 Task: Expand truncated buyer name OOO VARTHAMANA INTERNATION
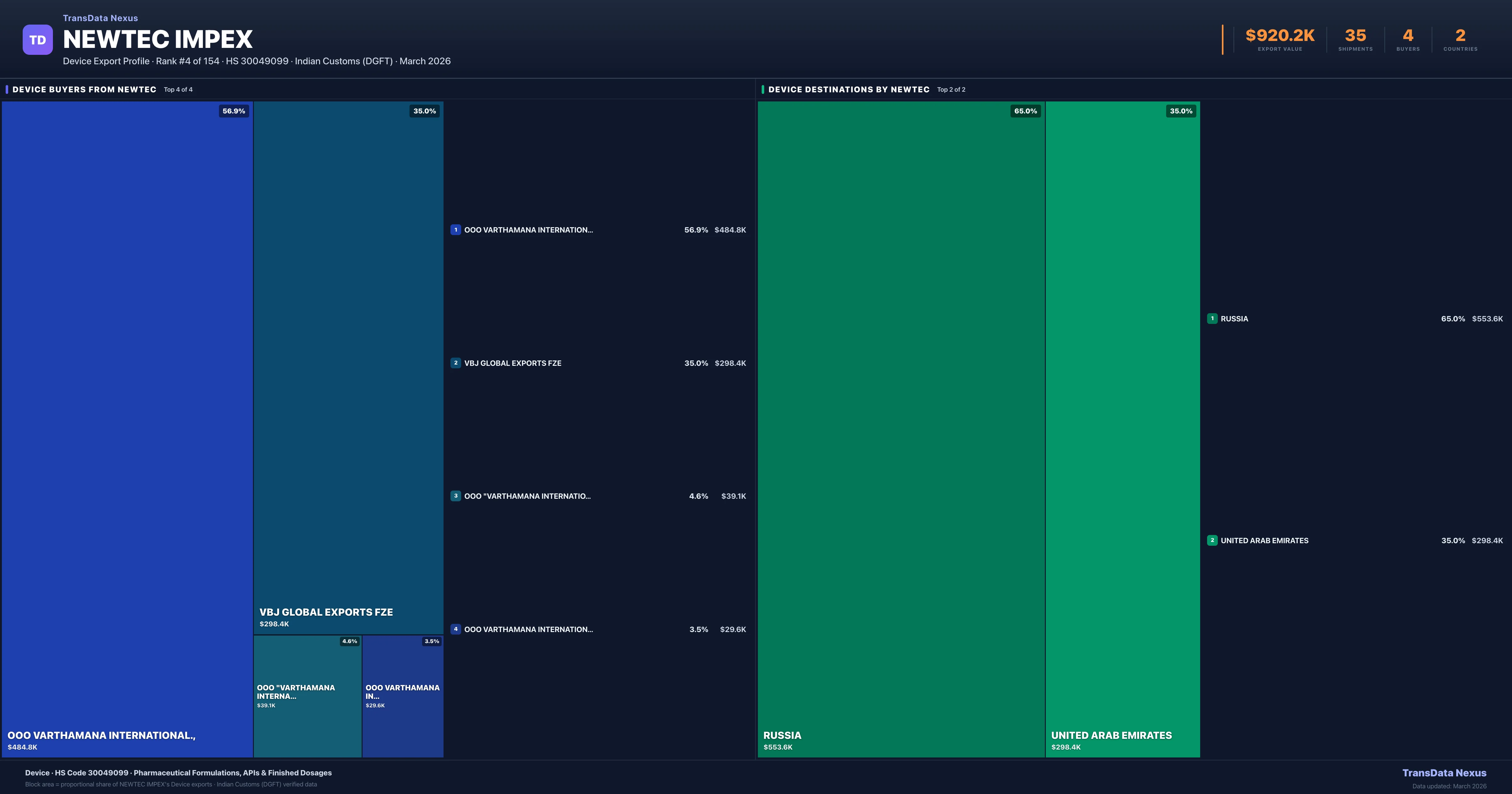(528, 230)
